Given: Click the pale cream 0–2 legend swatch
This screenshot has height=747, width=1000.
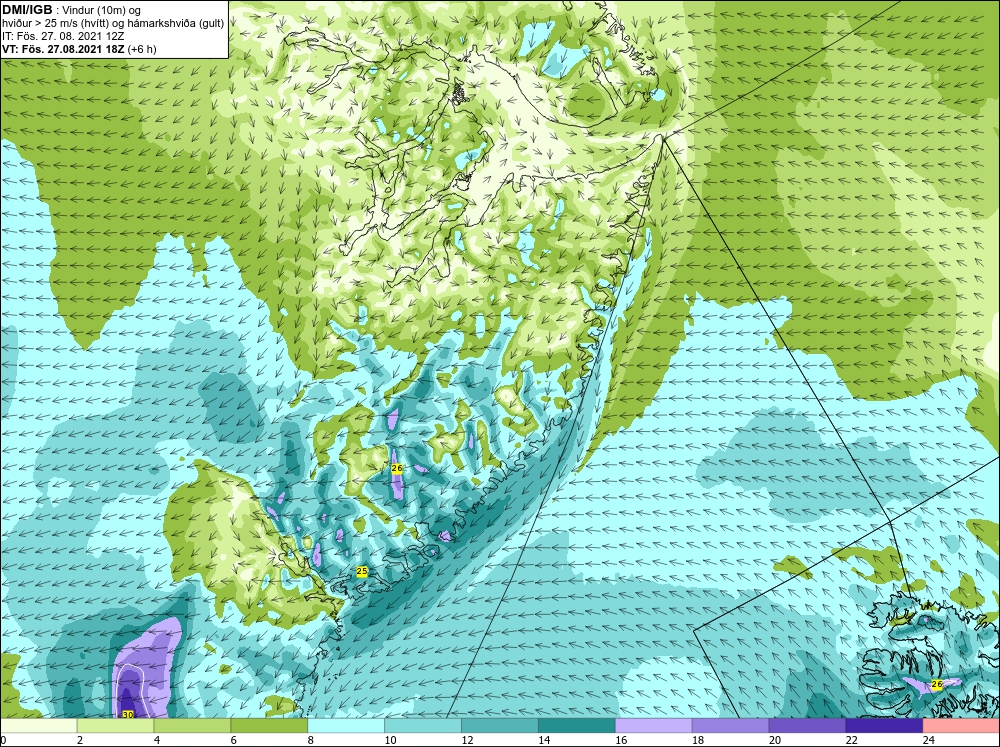Looking at the screenshot, I should pos(38,726).
